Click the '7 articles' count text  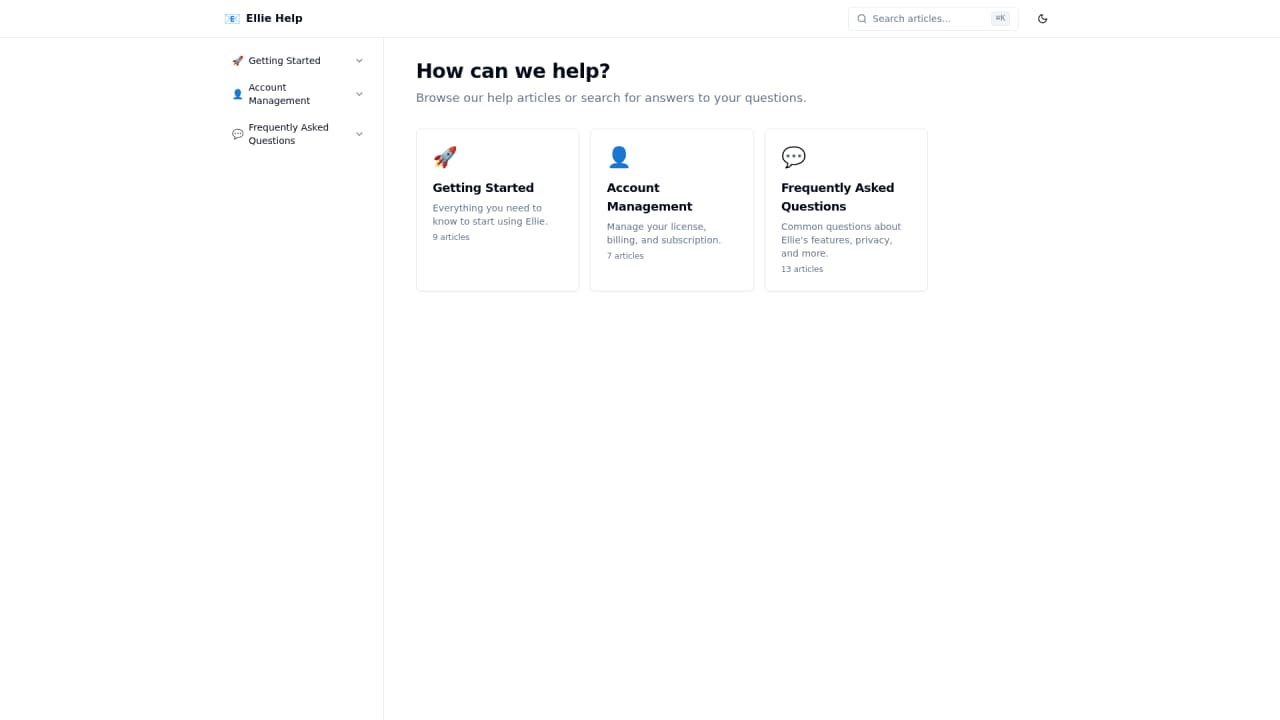[x=625, y=256]
